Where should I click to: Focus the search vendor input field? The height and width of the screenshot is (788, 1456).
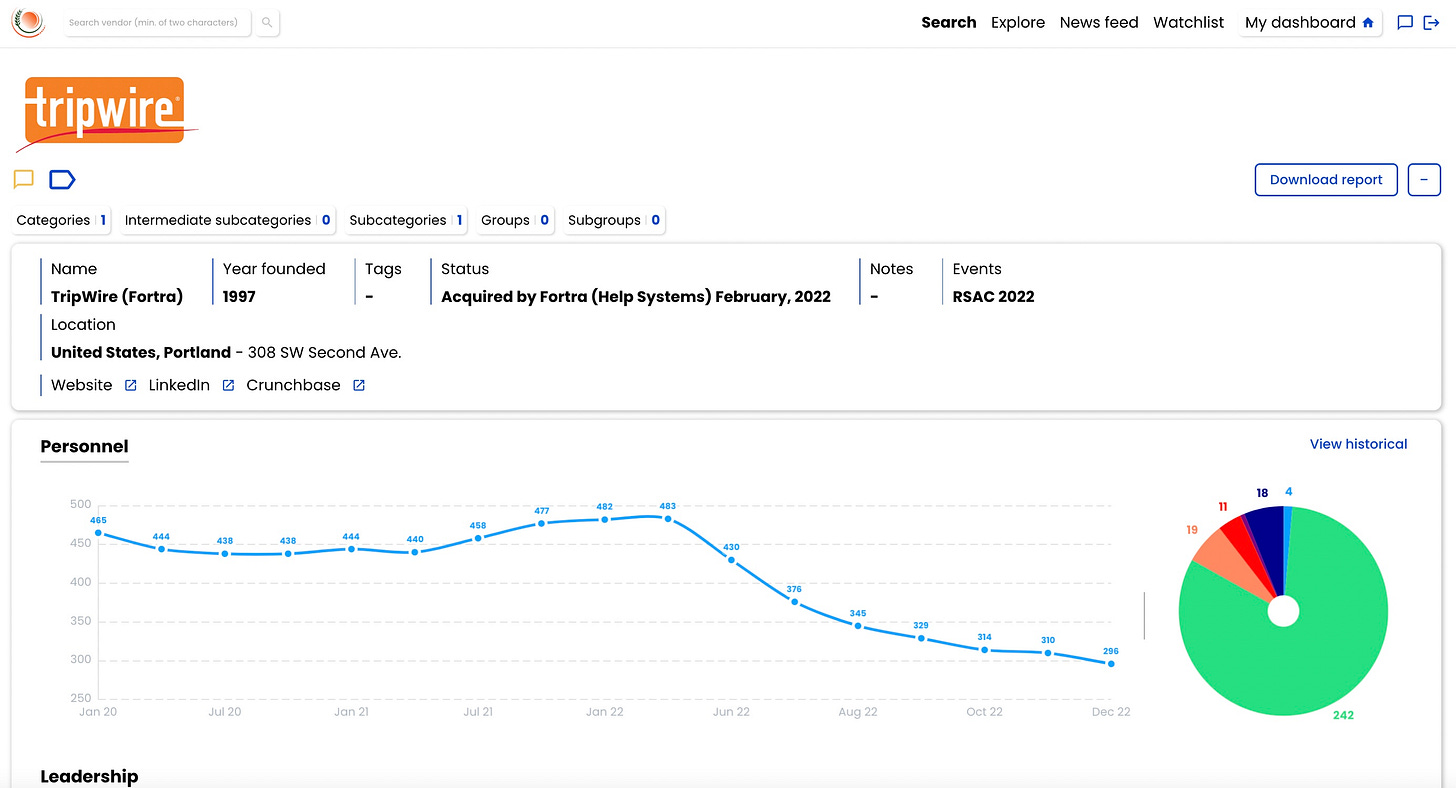click(x=157, y=22)
